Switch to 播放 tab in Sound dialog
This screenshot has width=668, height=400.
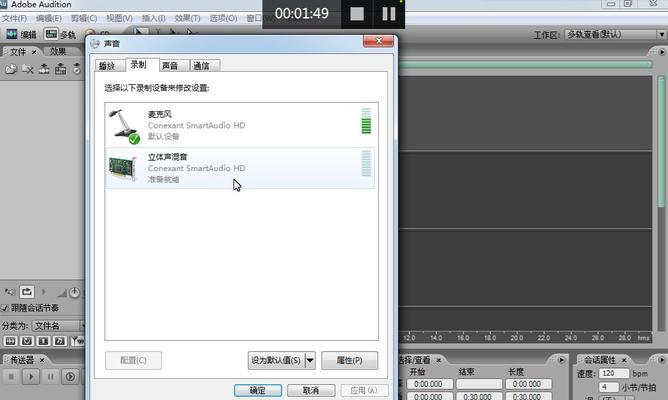pos(110,66)
